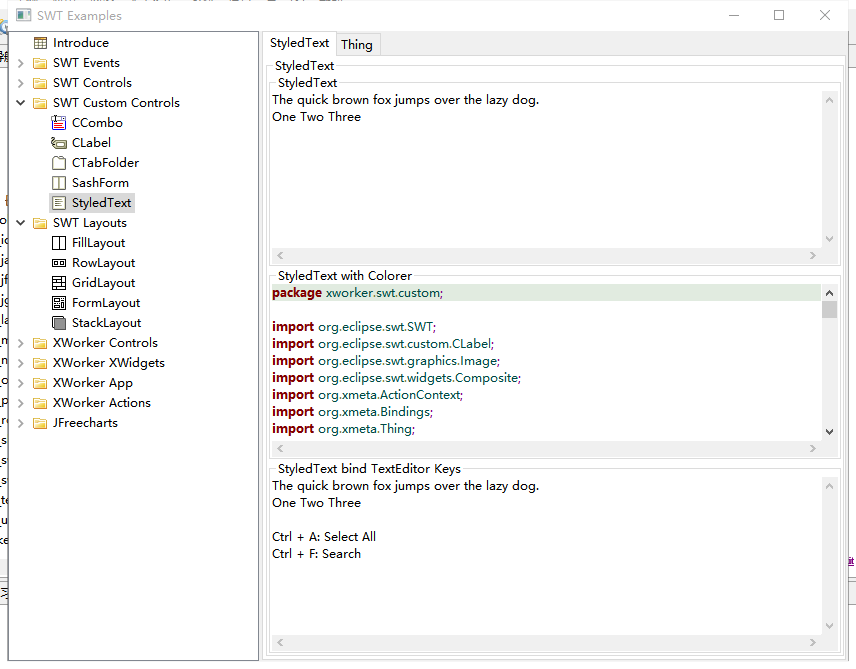Click the SashForm item icon
This screenshot has width=856, height=669.
click(58, 183)
